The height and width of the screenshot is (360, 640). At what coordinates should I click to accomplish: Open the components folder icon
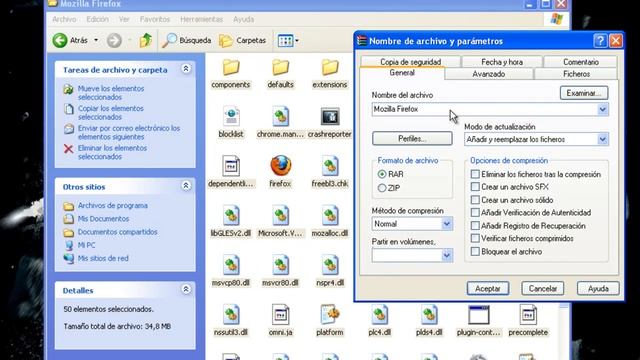[231, 68]
